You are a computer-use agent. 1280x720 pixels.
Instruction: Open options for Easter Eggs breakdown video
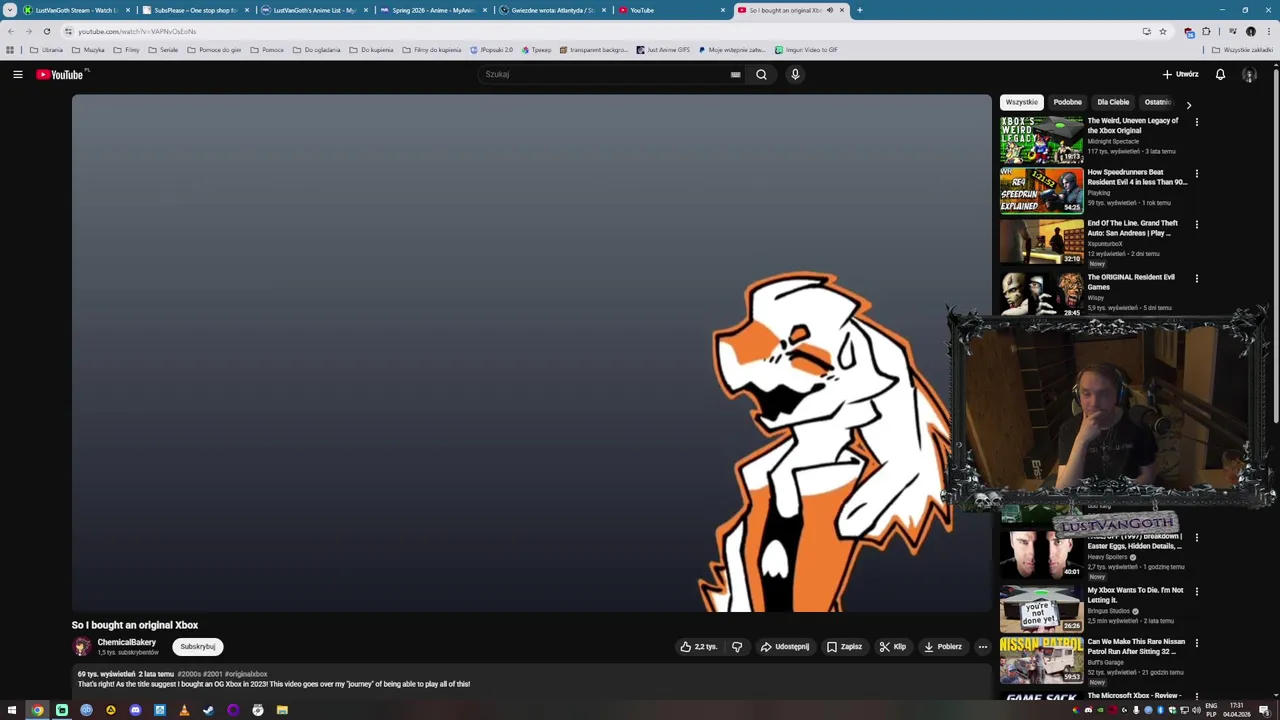click(1197, 538)
